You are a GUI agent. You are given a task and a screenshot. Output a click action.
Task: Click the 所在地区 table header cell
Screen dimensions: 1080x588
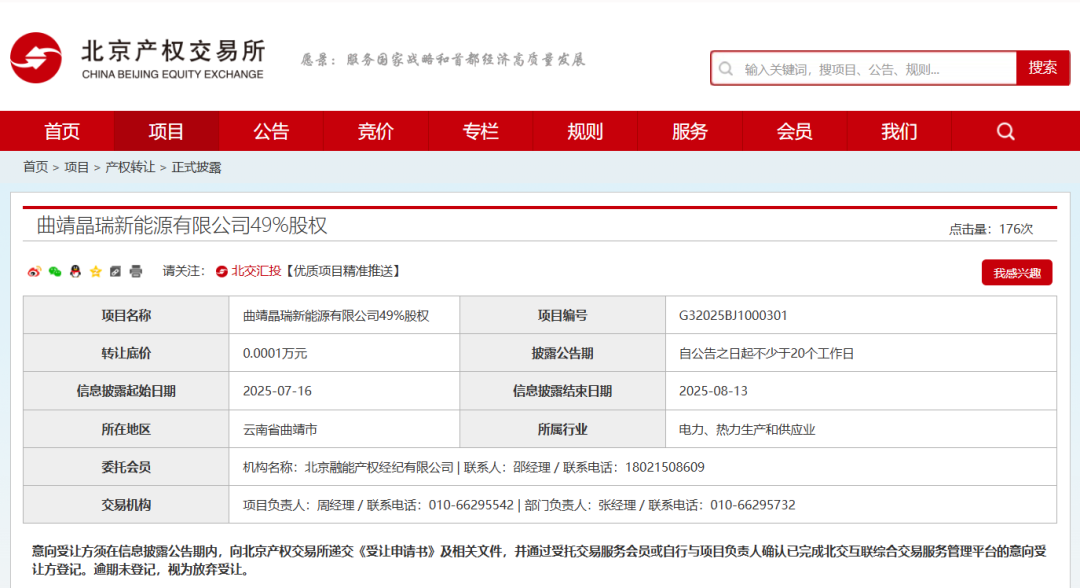coord(126,429)
